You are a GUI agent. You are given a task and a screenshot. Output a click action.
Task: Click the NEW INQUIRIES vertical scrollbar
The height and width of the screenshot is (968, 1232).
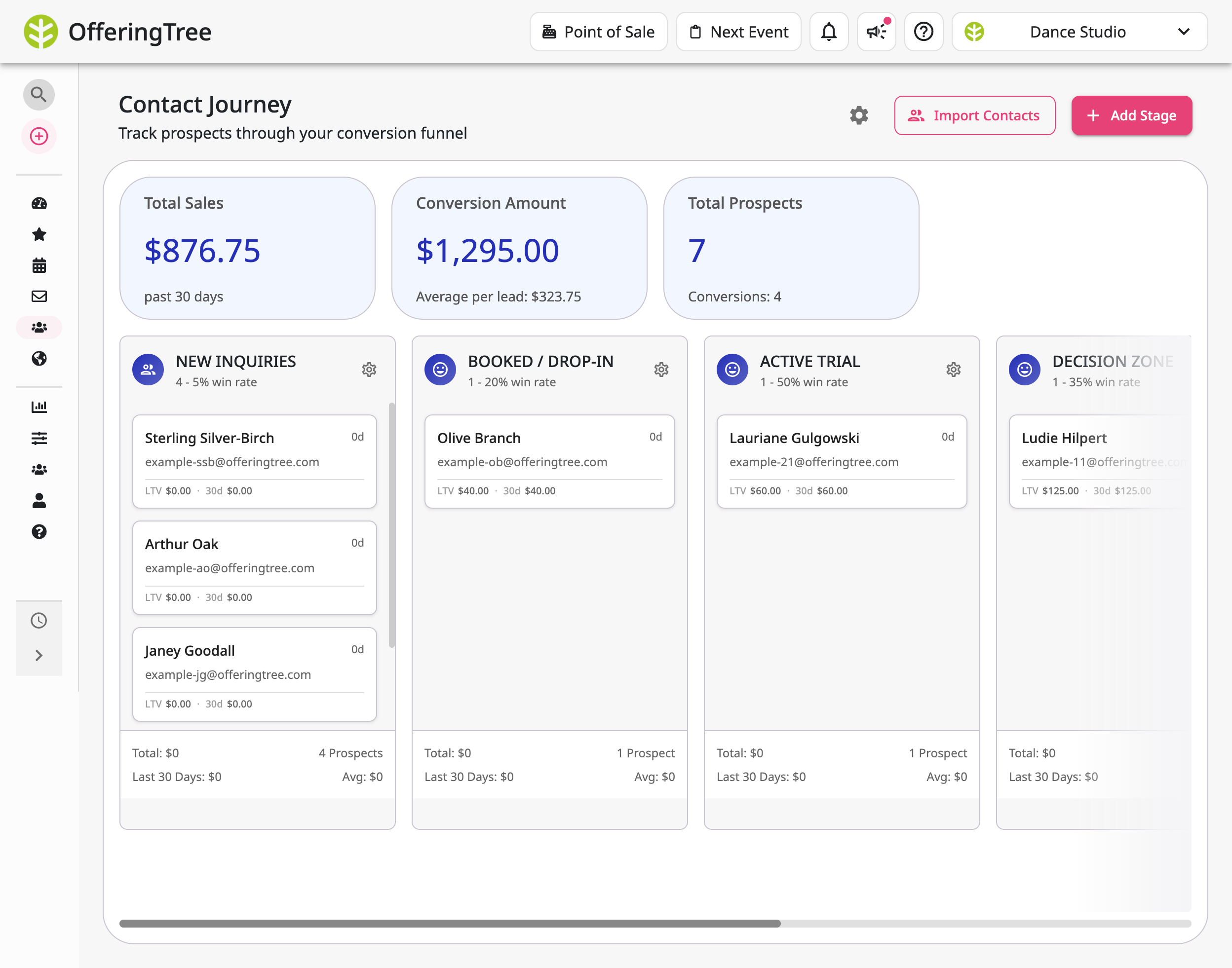pyautogui.click(x=392, y=525)
